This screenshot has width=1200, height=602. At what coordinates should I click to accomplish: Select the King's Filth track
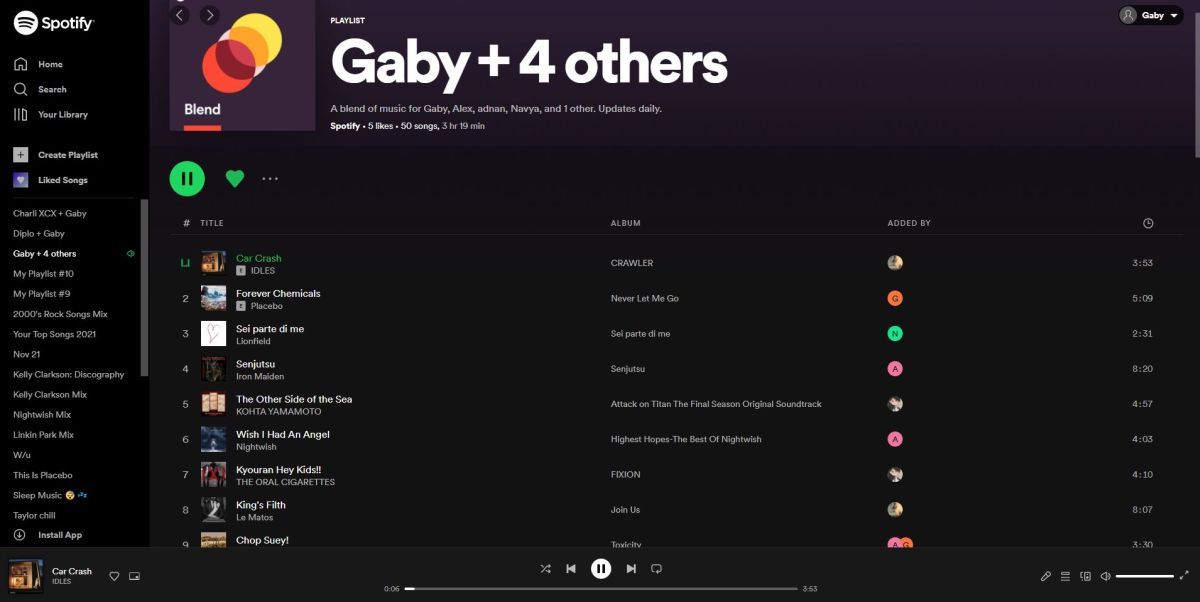click(261, 505)
